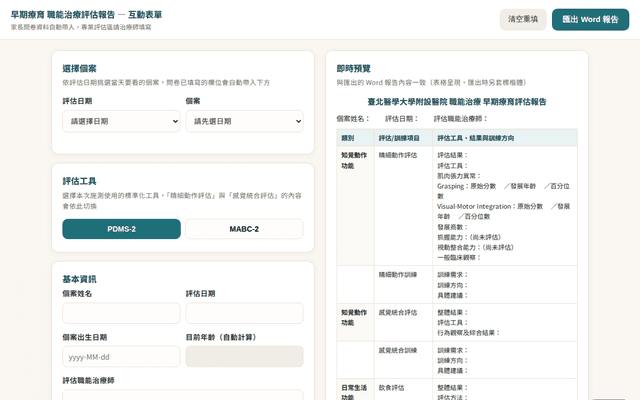Viewport: 640px width, 400px height.
Task: Click the Visual-Motor Integration line in preview
Action: point(503,211)
